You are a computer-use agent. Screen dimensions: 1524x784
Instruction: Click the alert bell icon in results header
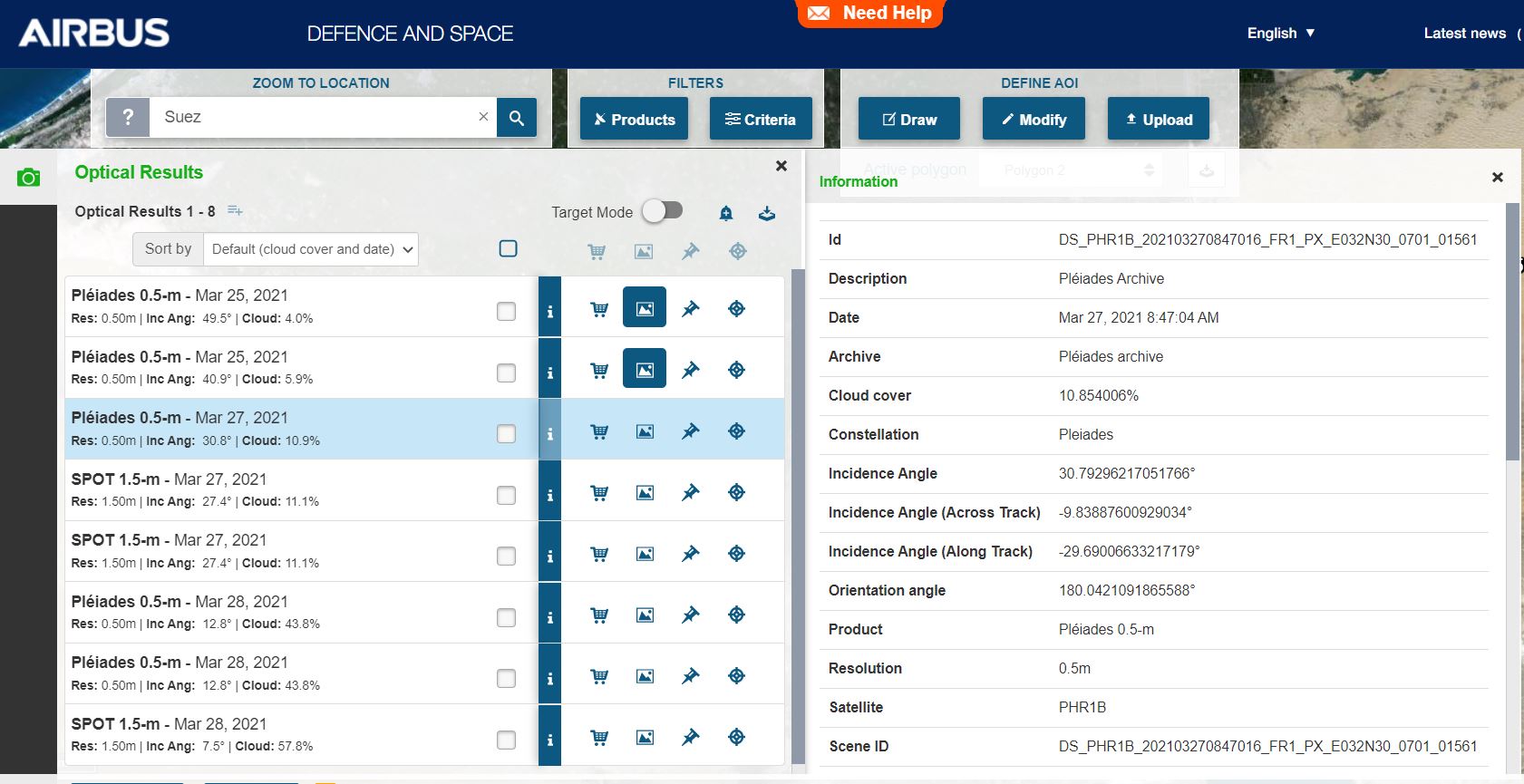tap(726, 213)
